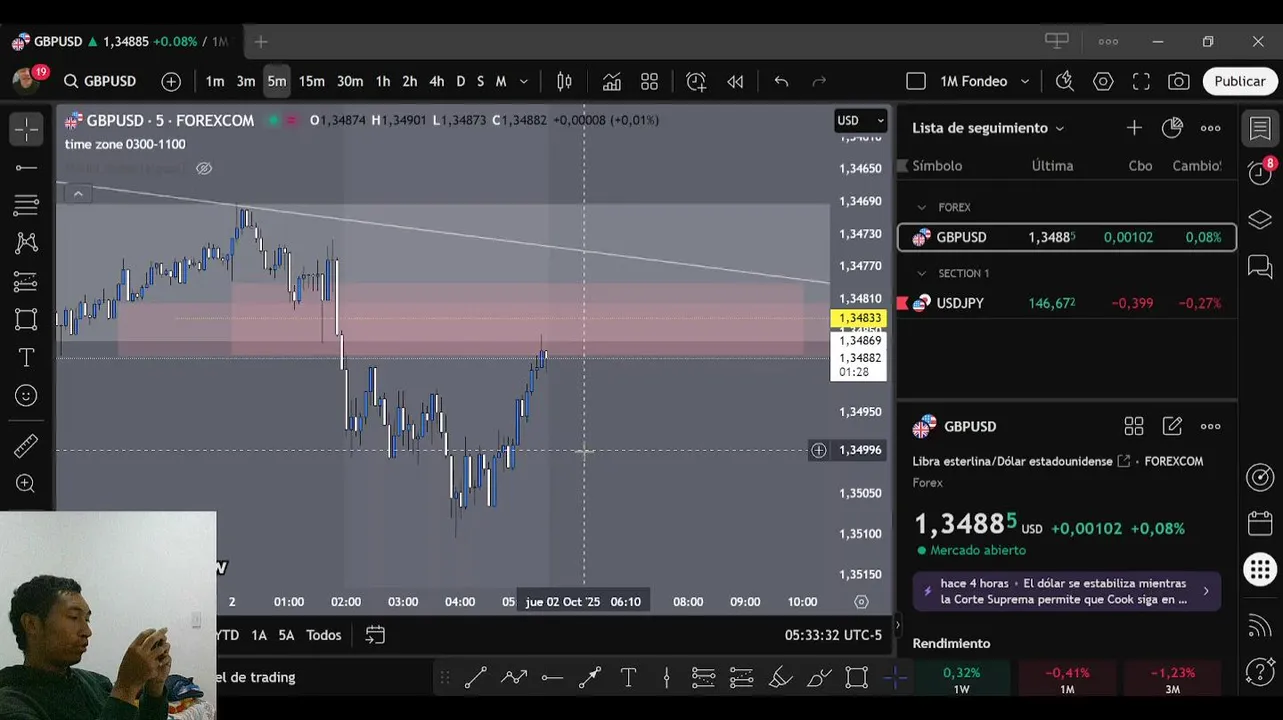Select rectangle tool in favorites bar
This screenshot has width=1283, height=720.
point(856,678)
